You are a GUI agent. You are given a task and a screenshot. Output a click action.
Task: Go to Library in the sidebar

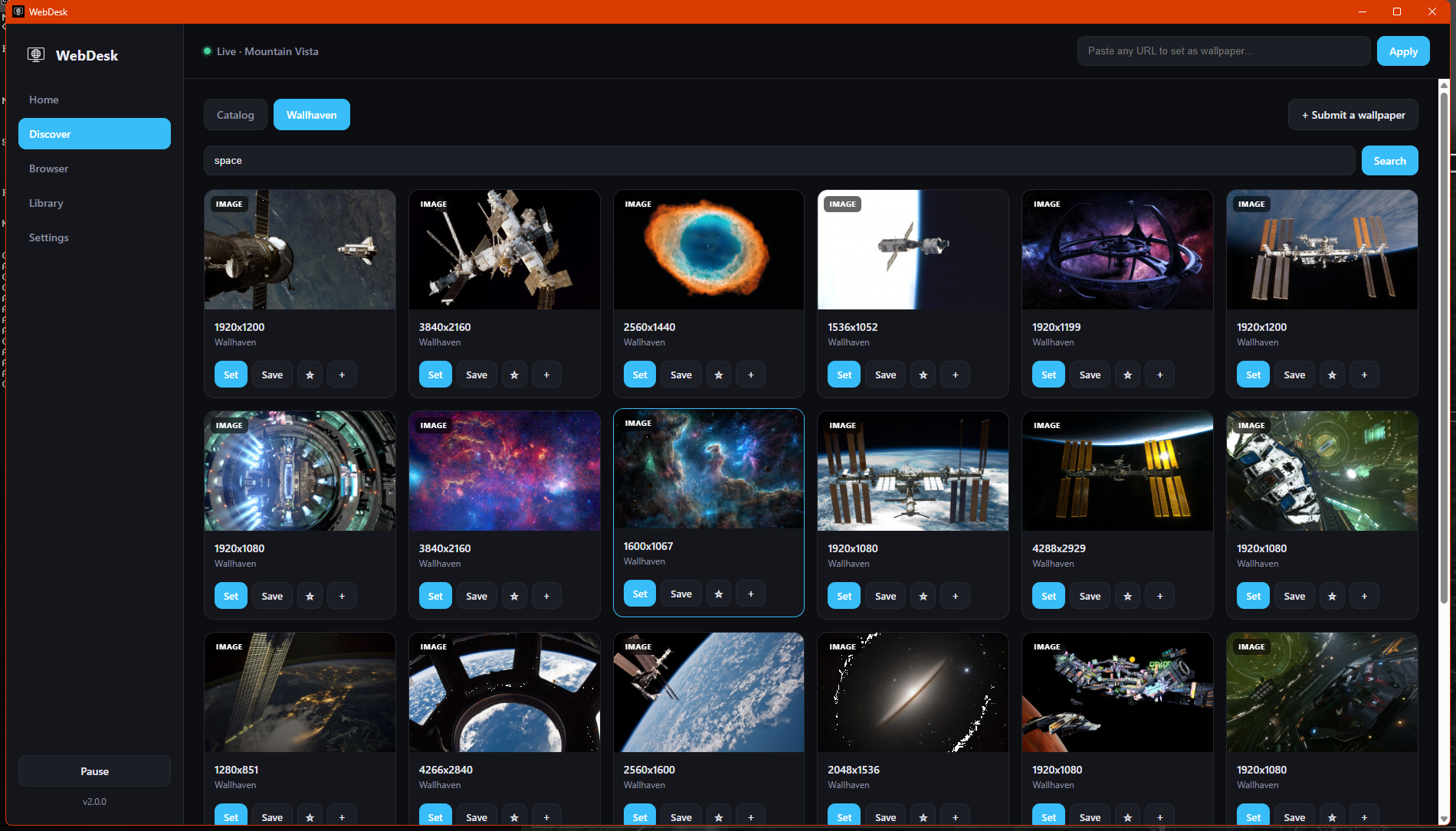click(94, 203)
